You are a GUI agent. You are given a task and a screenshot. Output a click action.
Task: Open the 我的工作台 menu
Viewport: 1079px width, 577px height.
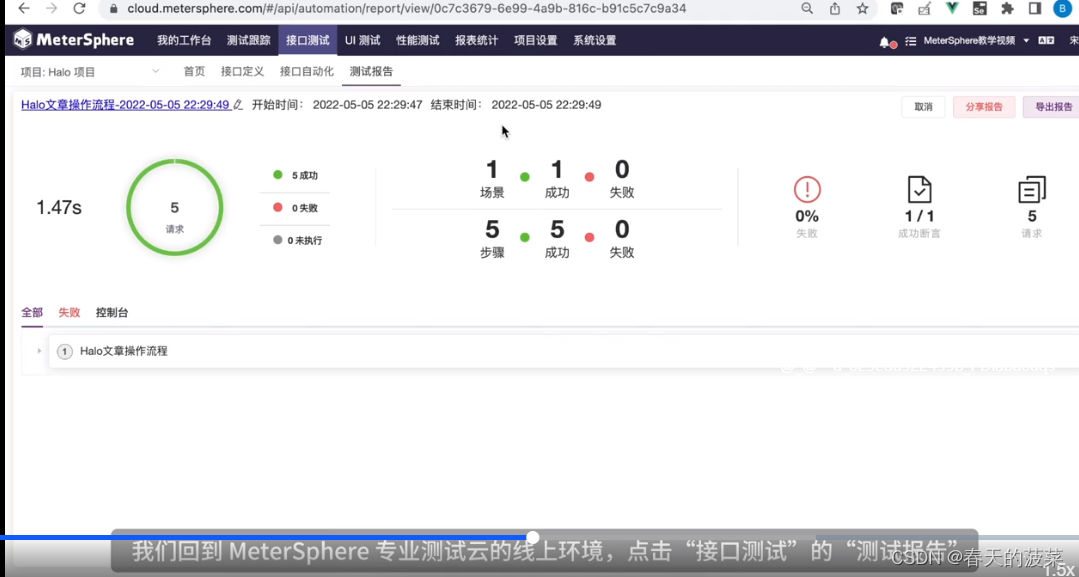pyautogui.click(x=184, y=41)
